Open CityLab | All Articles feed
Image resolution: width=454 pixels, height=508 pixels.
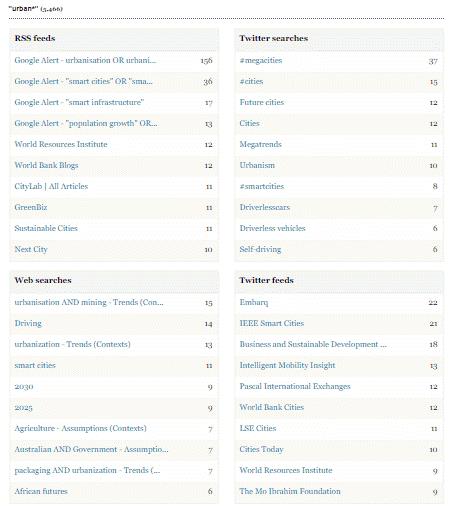(51, 186)
